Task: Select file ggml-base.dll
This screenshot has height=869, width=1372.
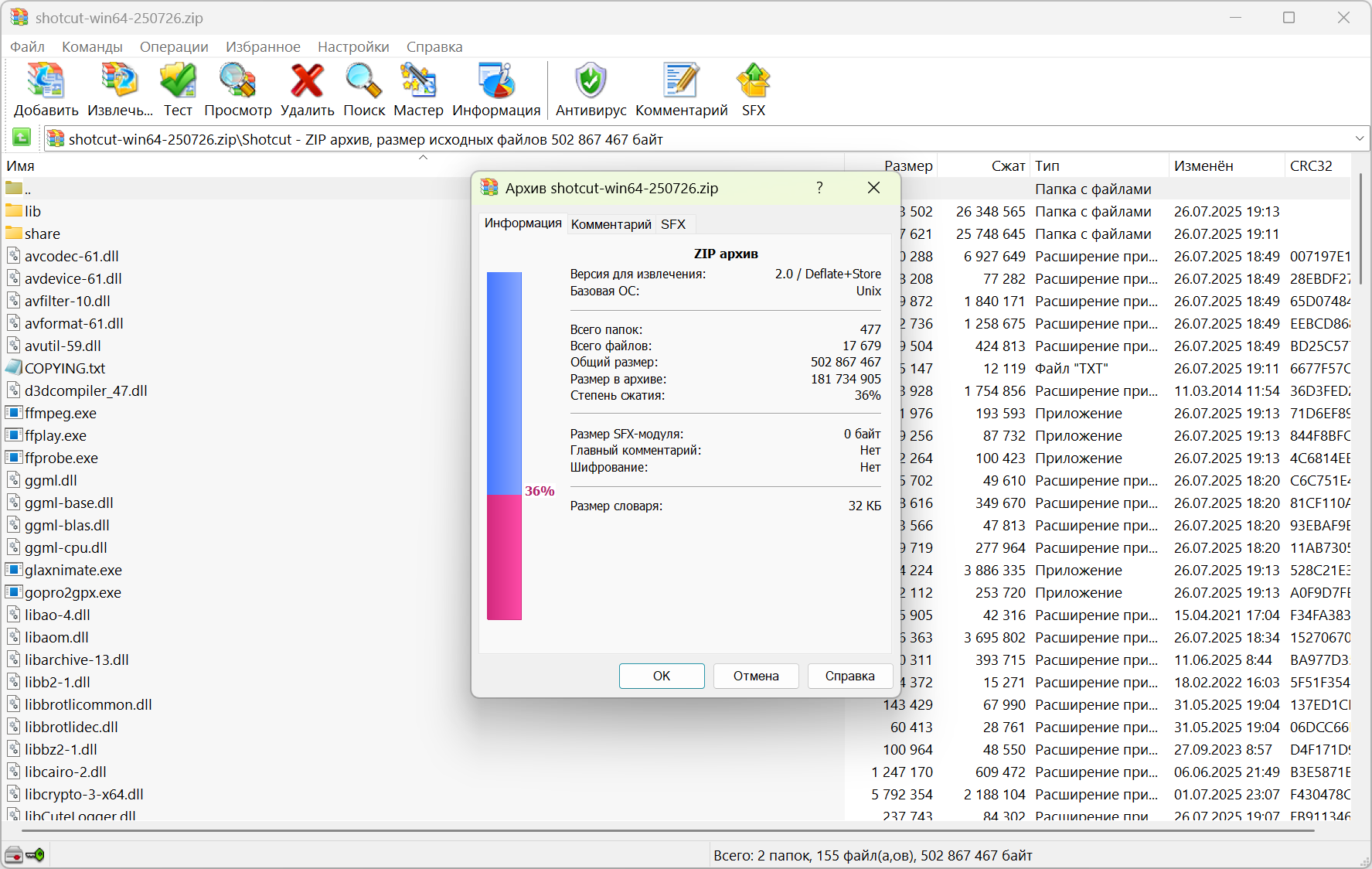Action: point(69,503)
